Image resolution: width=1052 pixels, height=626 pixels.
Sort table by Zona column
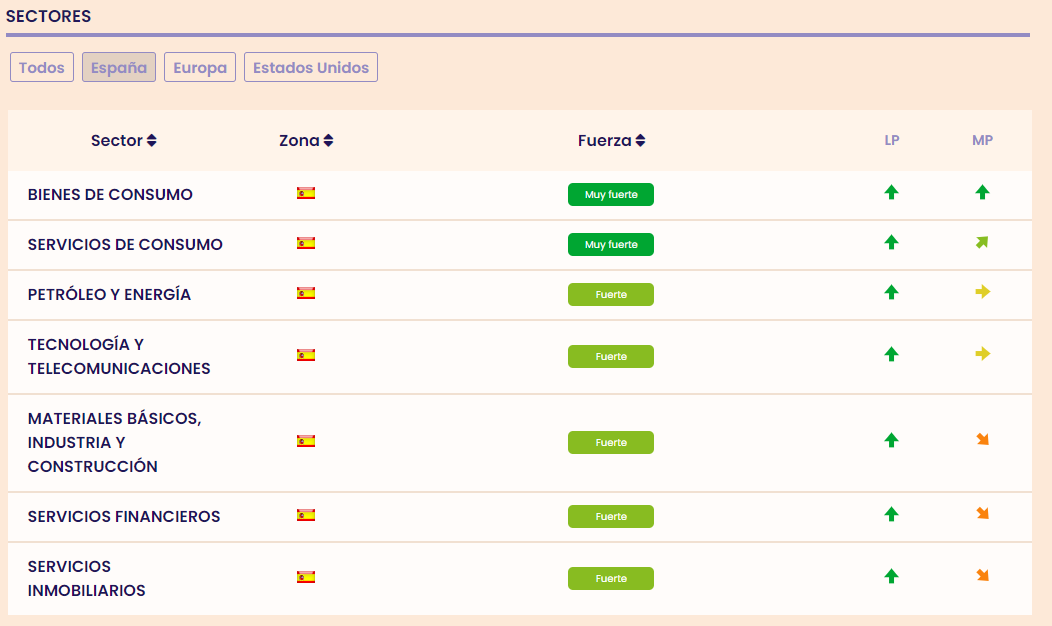click(306, 141)
